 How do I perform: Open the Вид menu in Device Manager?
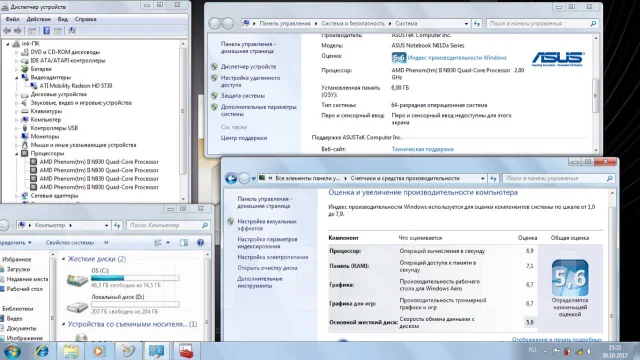(62, 19)
